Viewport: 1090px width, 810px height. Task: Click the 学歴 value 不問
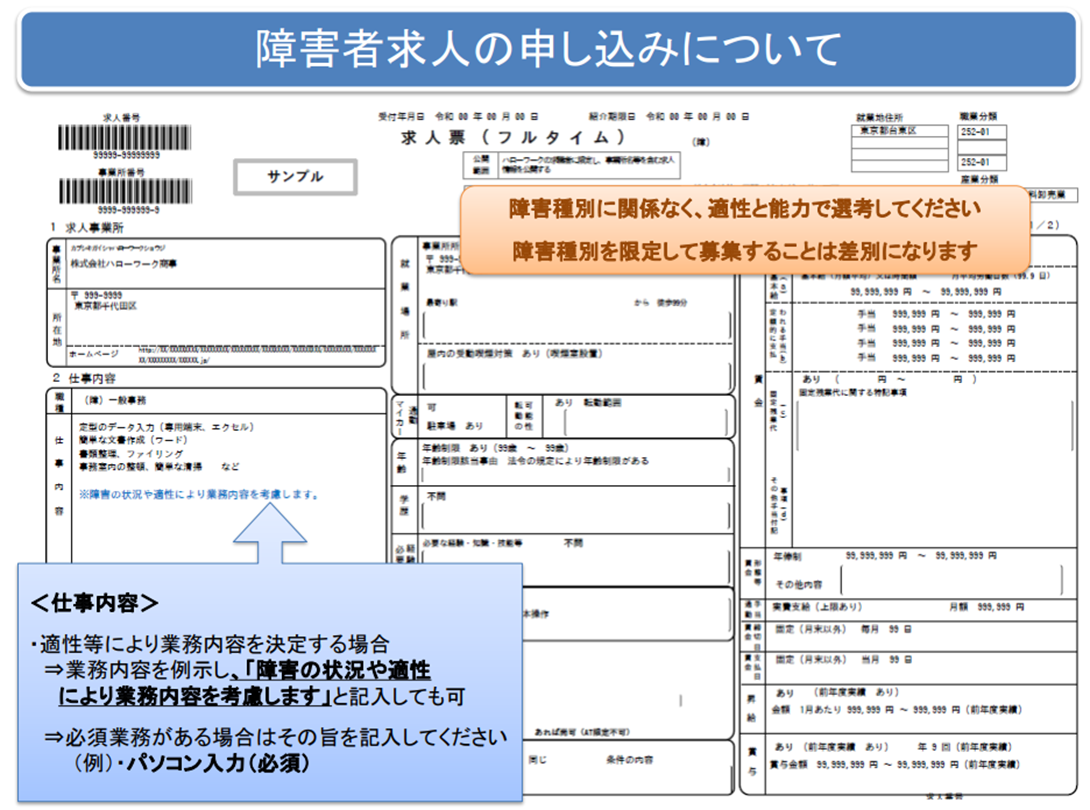tap(437, 496)
